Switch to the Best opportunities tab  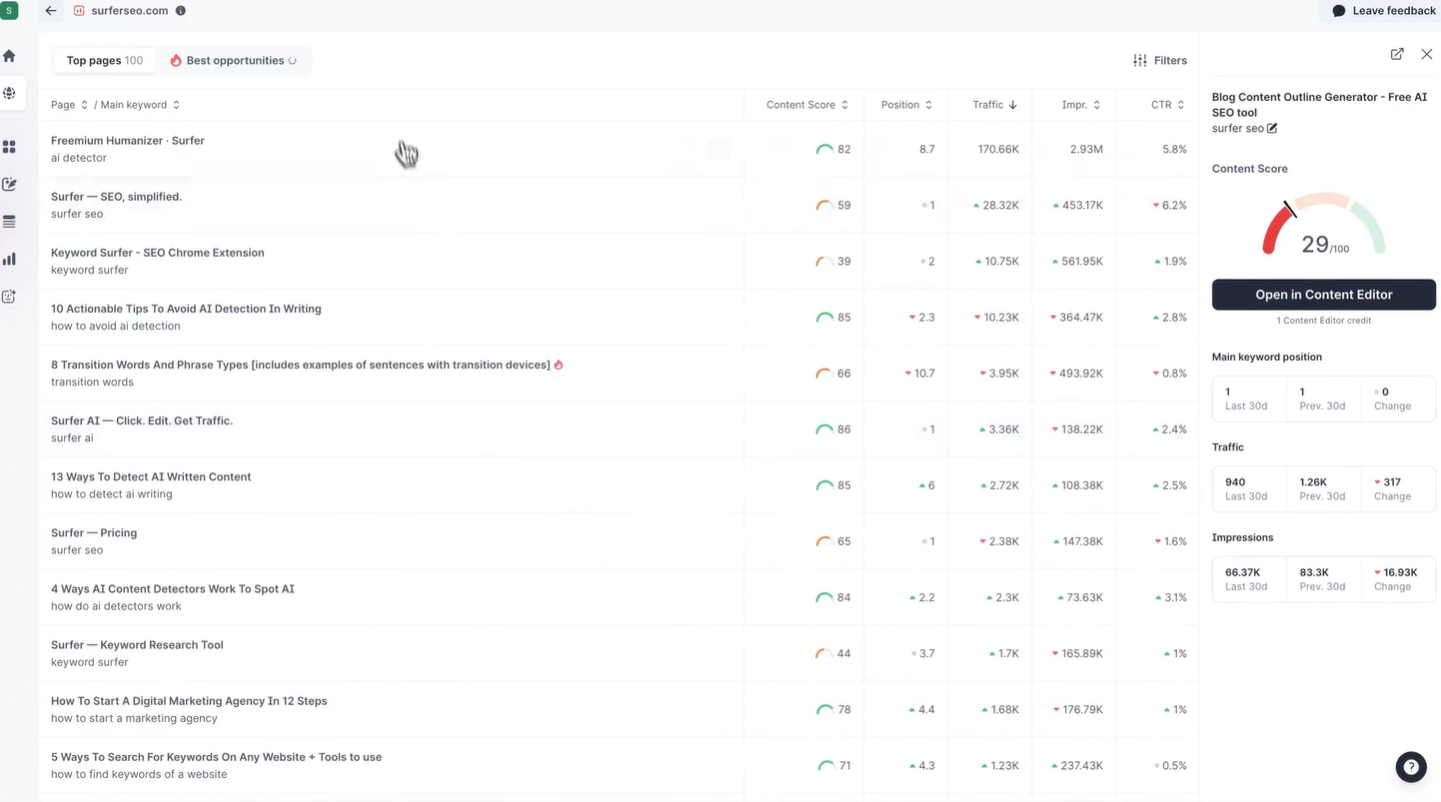tap(233, 61)
